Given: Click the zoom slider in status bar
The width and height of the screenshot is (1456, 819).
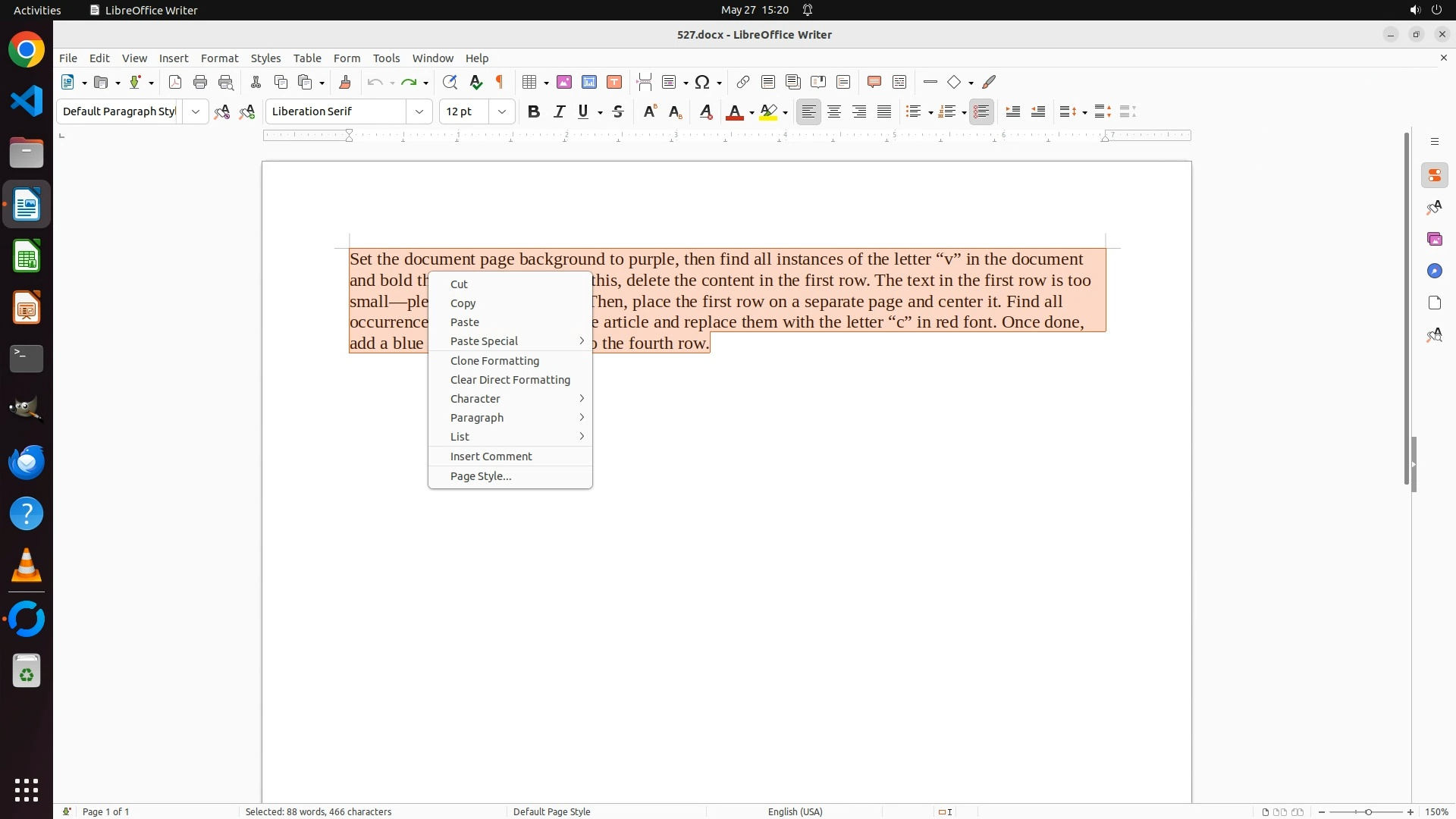Looking at the screenshot, I should [x=1367, y=811].
